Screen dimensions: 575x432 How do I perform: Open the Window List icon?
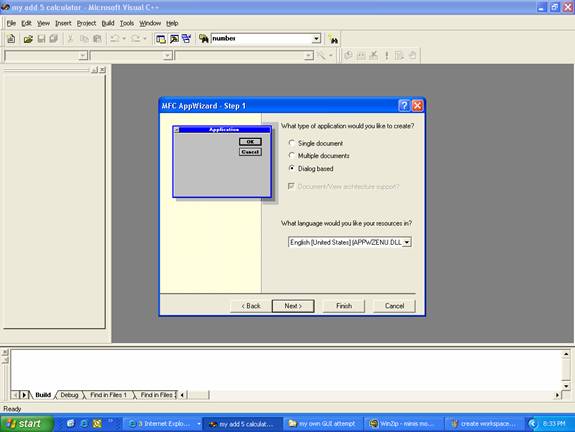click(x=186, y=39)
